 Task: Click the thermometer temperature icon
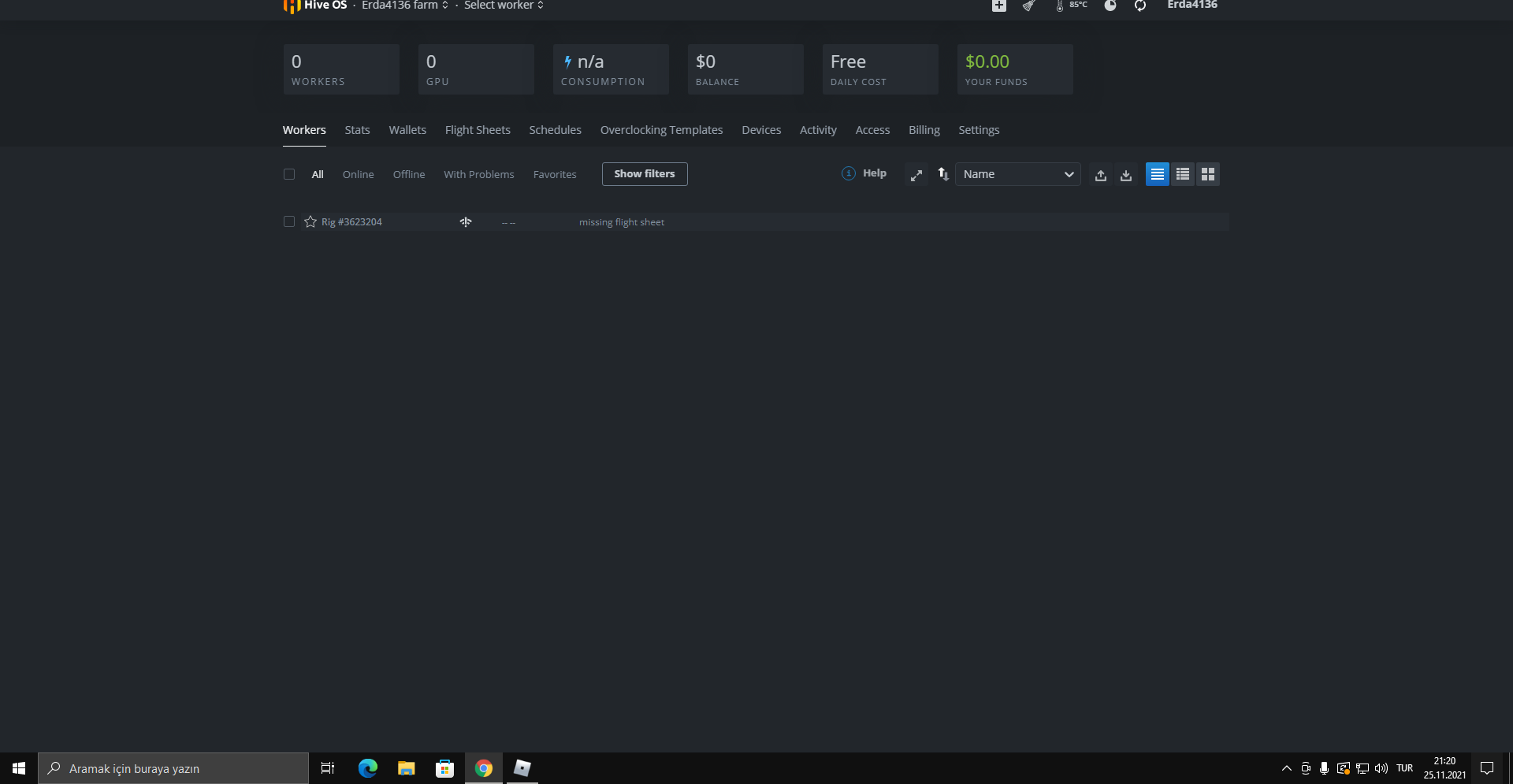click(1060, 6)
